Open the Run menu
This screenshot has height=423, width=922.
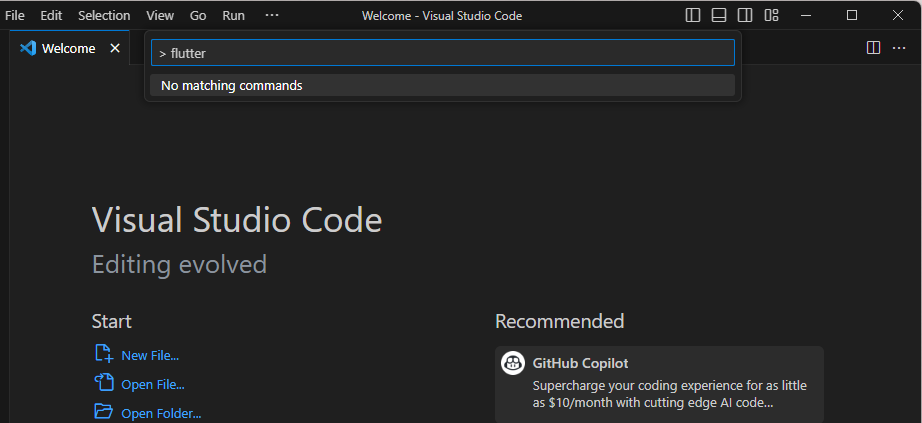[x=233, y=16]
